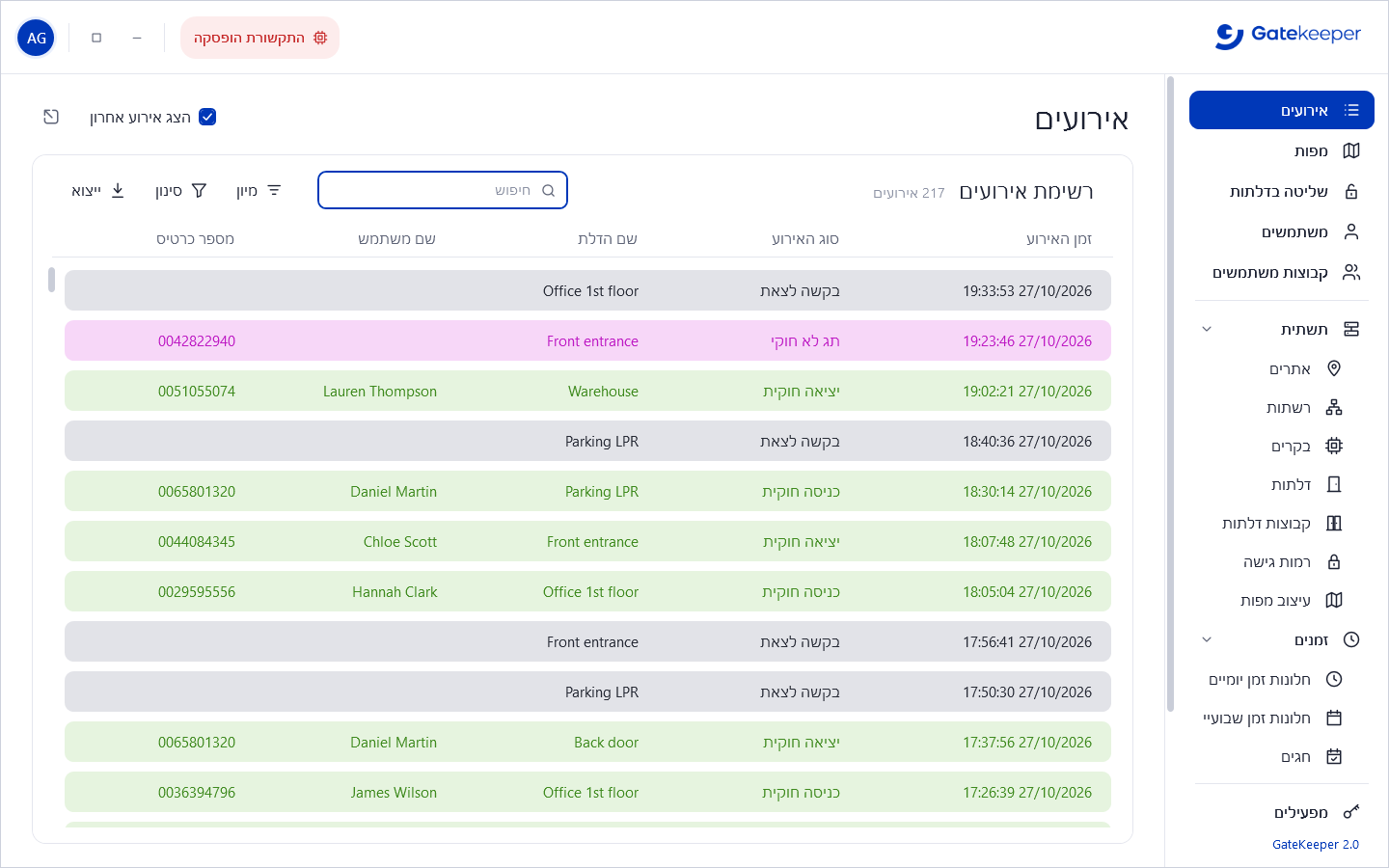Collapse the תשתית section chevron
Screen dimensions: 1389x868
(x=1206, y=329)
